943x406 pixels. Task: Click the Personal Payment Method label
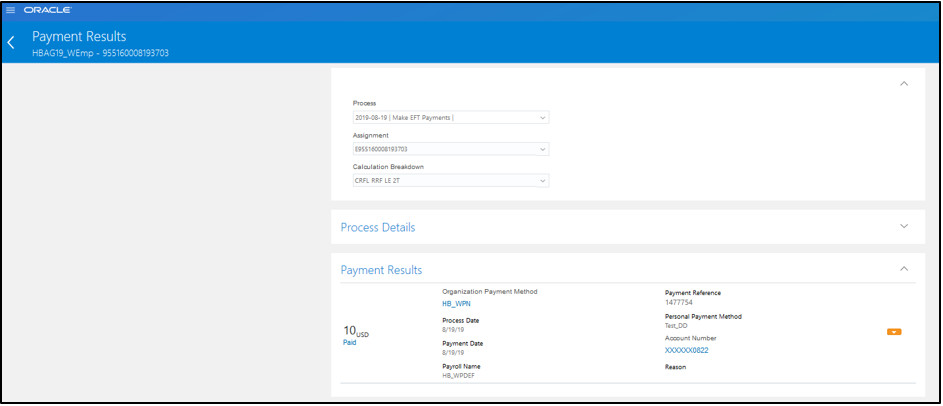tap(703, 316)
